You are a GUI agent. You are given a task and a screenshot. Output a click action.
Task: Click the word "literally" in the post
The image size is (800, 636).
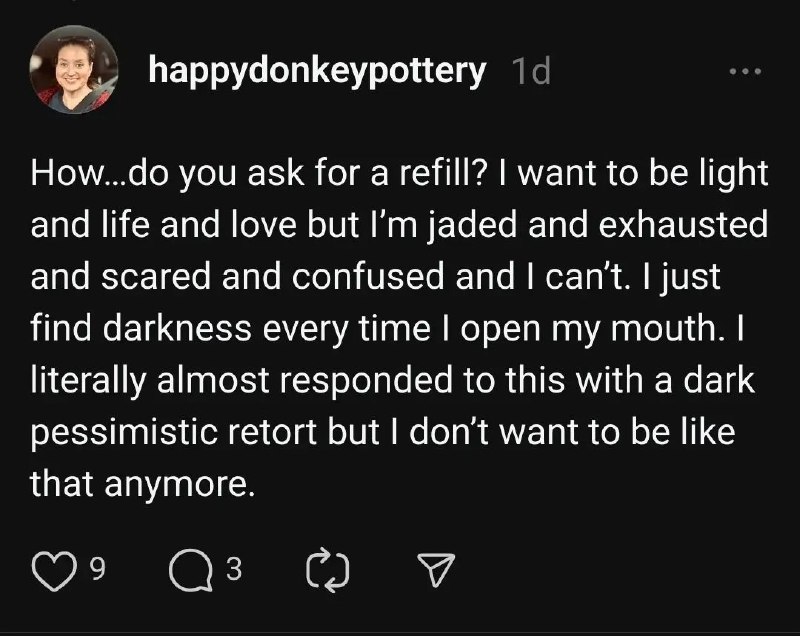[88, 380]
